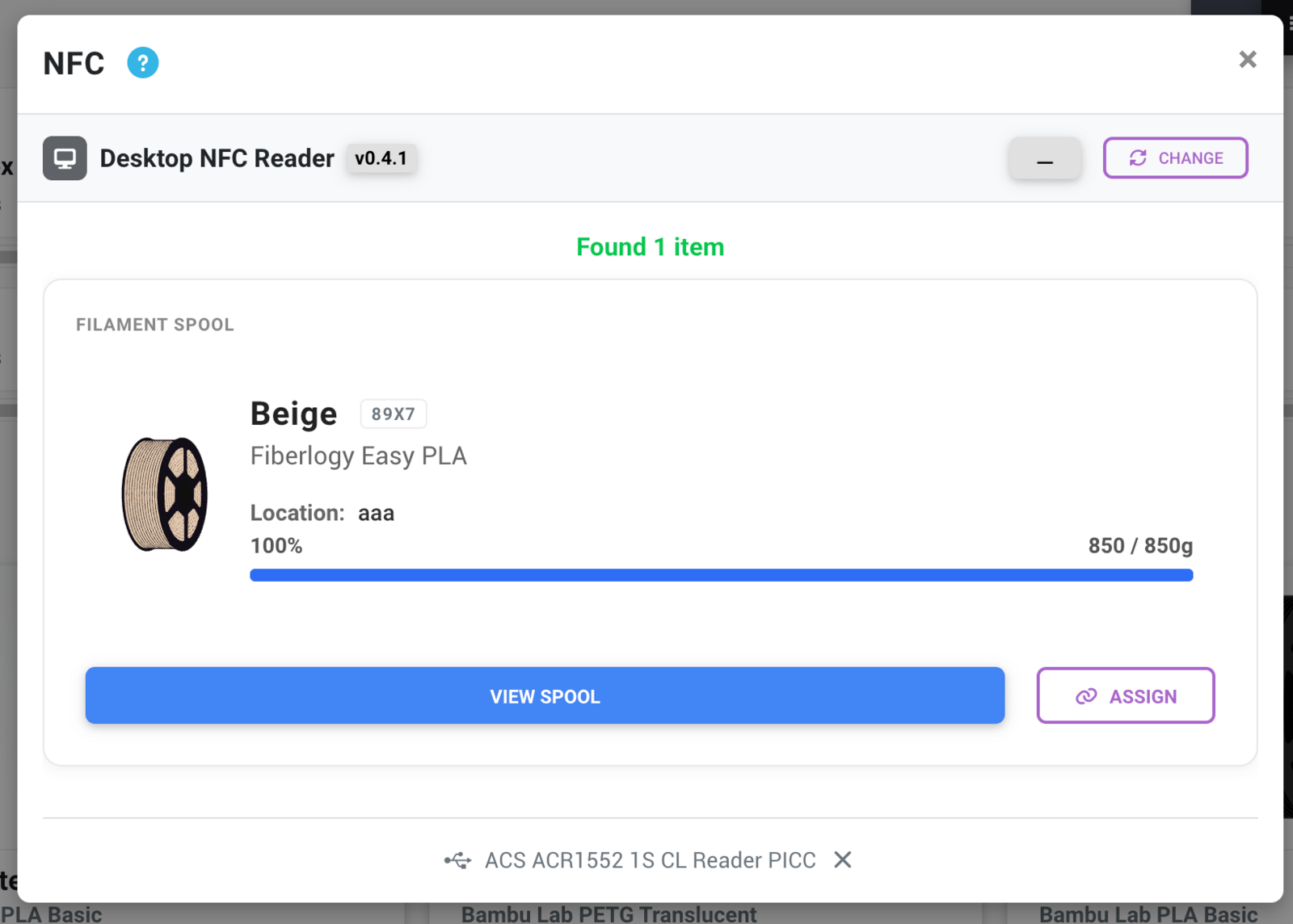This screenshot has width=1293, height=924.
Task: Click the ACS ACR1552 1S CL Reader PICC label
Action: (651, 860)
